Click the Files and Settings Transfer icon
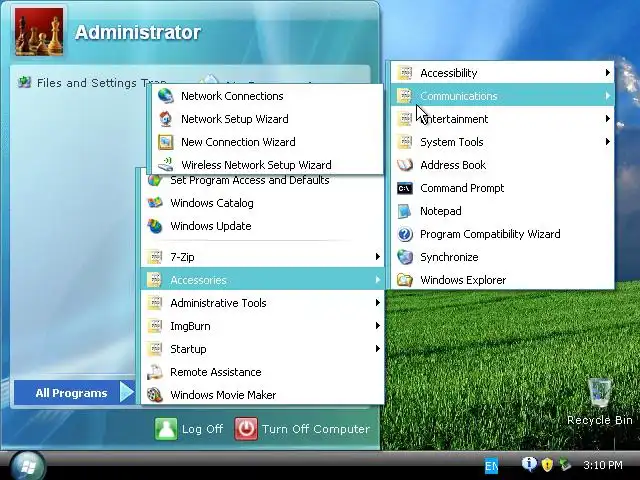The image size is (640, 480). click(24, 82)
